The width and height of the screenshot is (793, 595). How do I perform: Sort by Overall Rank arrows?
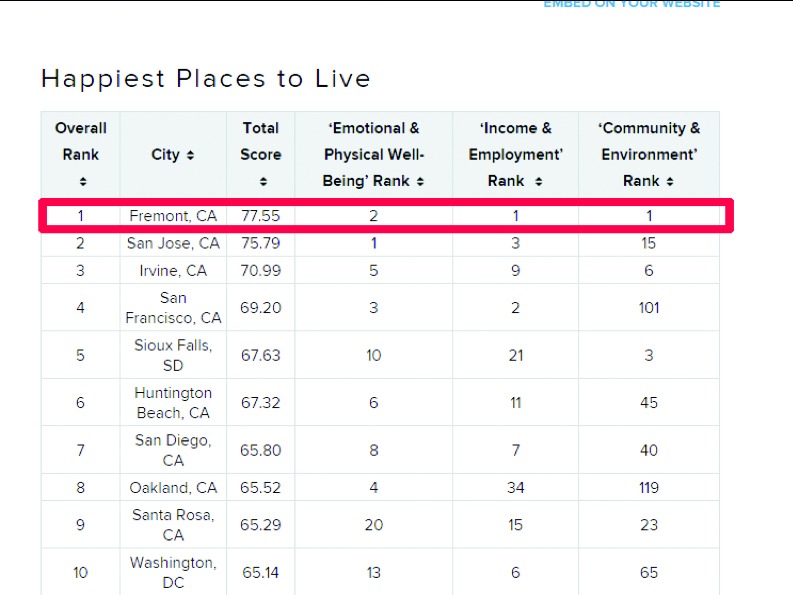[83, 181]
